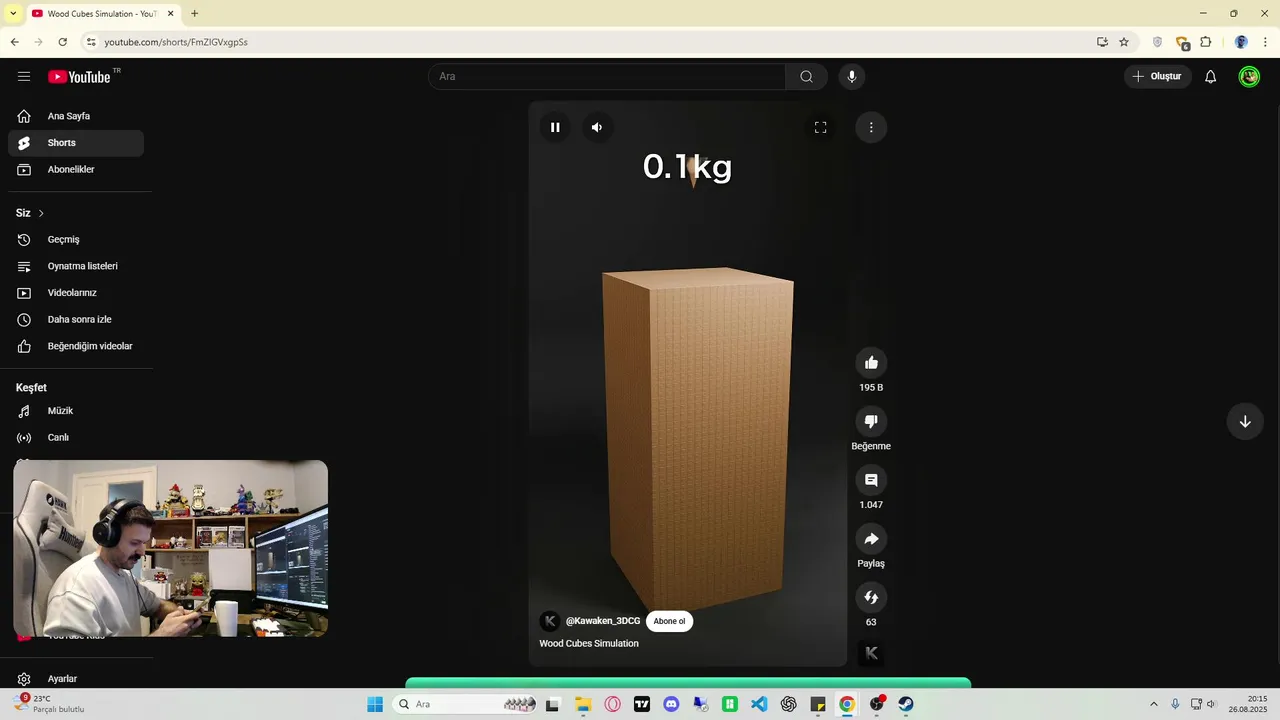
Task: Open Oynatma listeleri playlists
Action: [76, 266]
